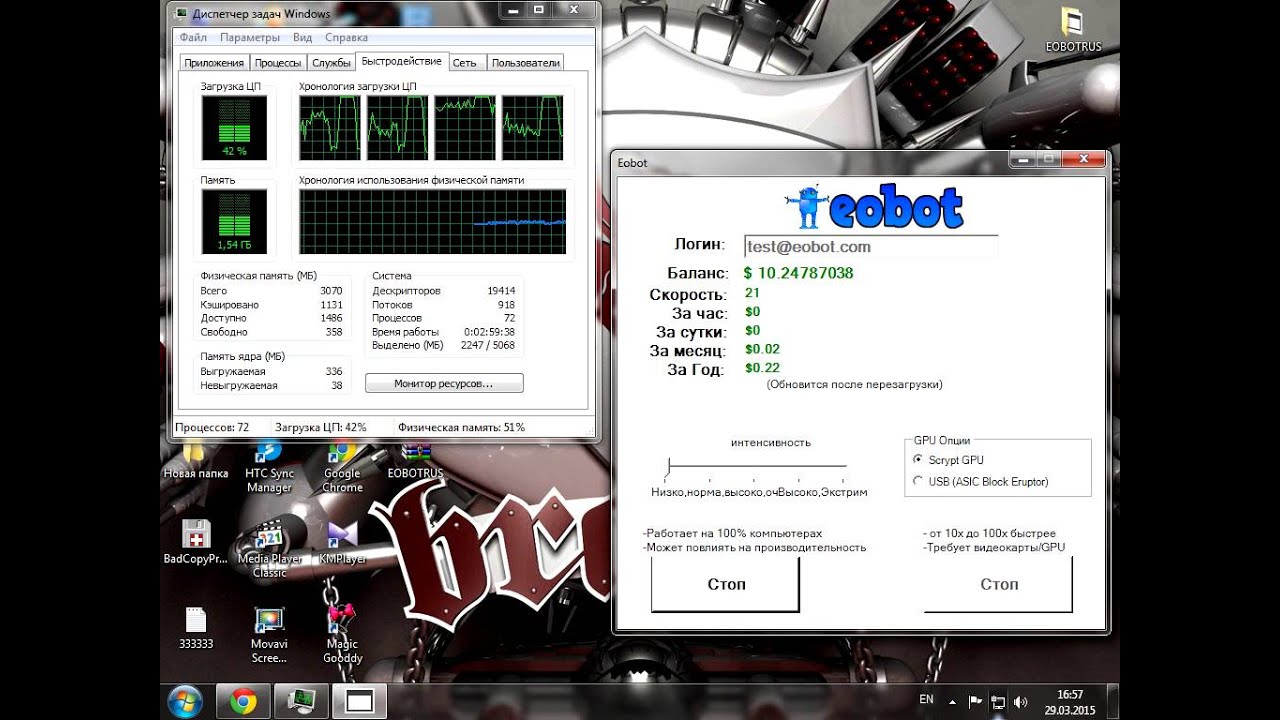Click the Task Manager taskbar icon
1280x720 pixels.
coord(302,702)
